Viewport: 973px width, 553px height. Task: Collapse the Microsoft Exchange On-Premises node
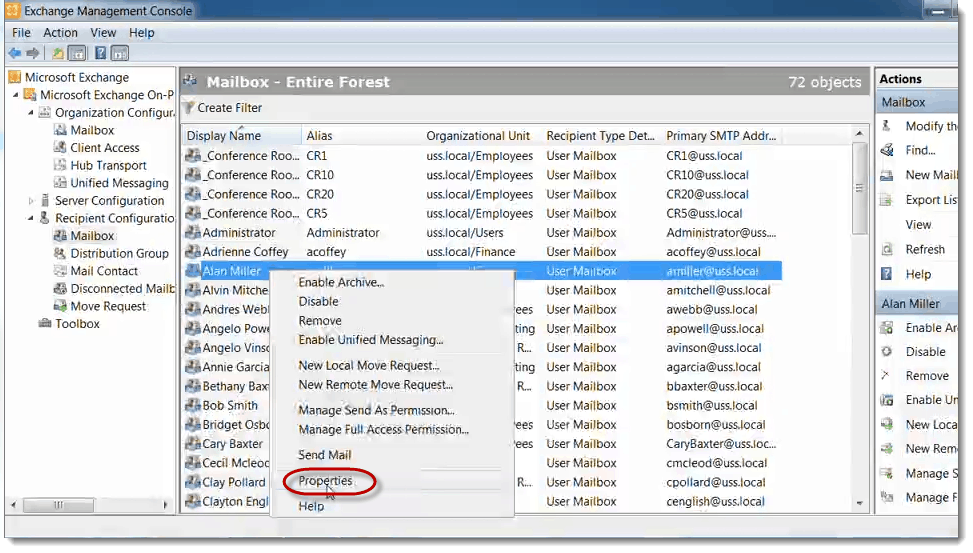coord(16,95)
